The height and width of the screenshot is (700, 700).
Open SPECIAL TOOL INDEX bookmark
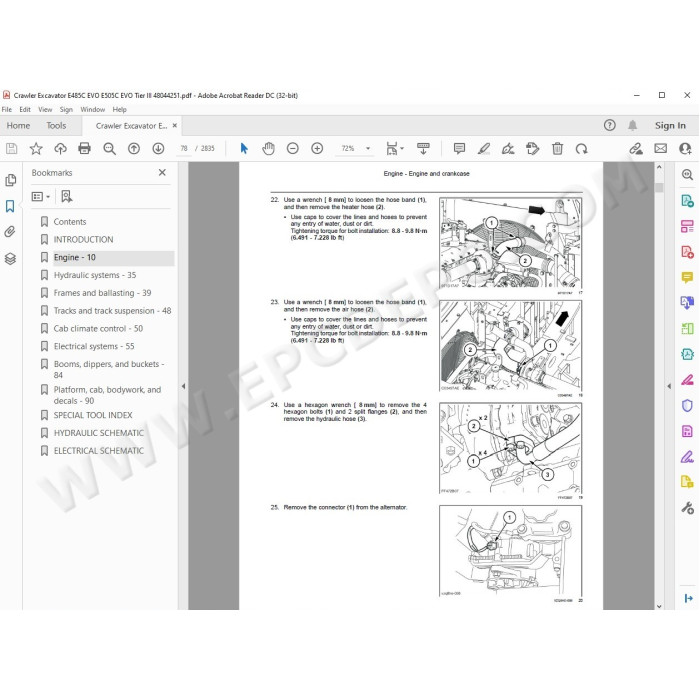coord(93,415)
